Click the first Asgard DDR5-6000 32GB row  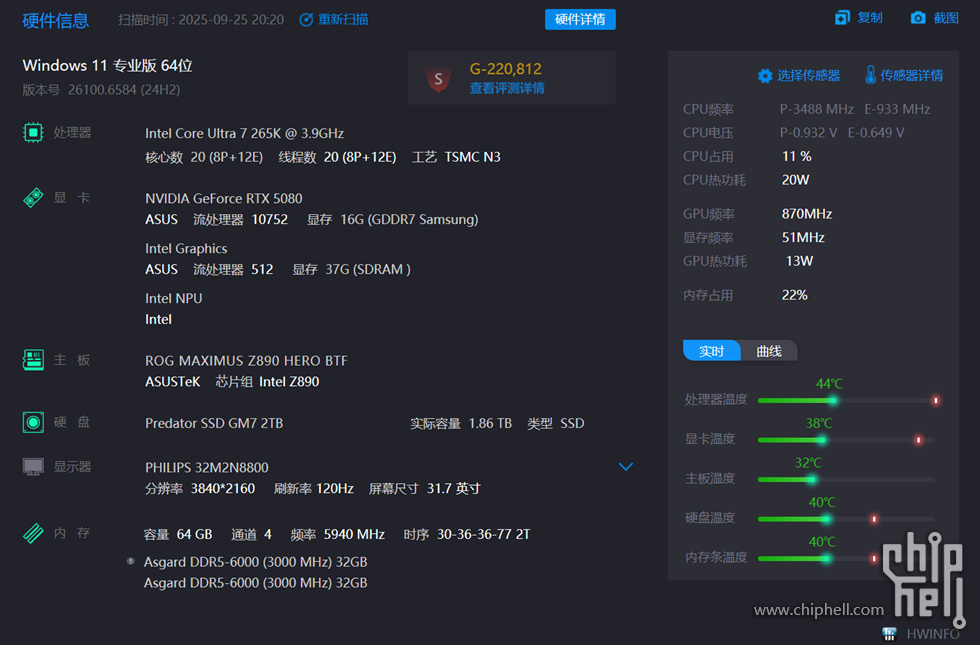pyautogui.click(x=256, y=562)
